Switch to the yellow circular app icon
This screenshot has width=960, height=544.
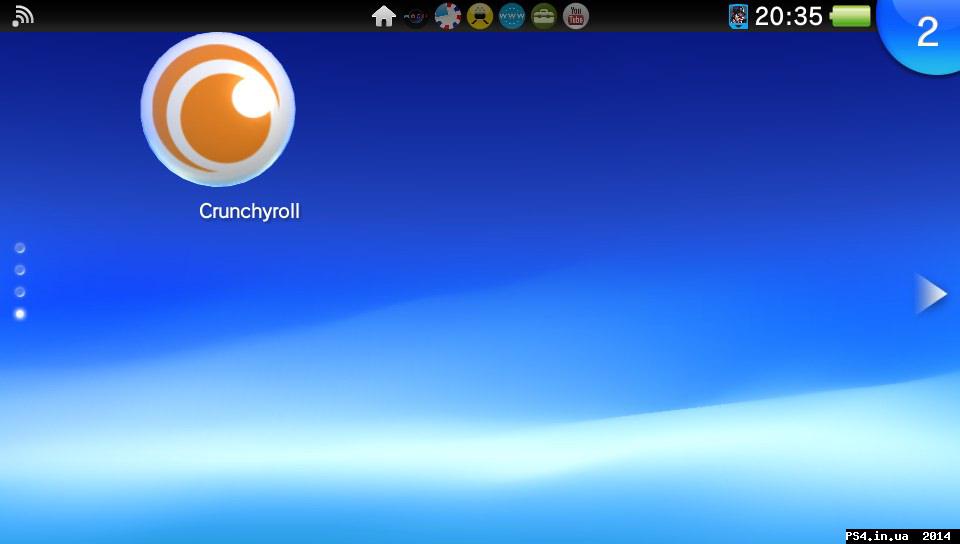[x=480, y=17]
